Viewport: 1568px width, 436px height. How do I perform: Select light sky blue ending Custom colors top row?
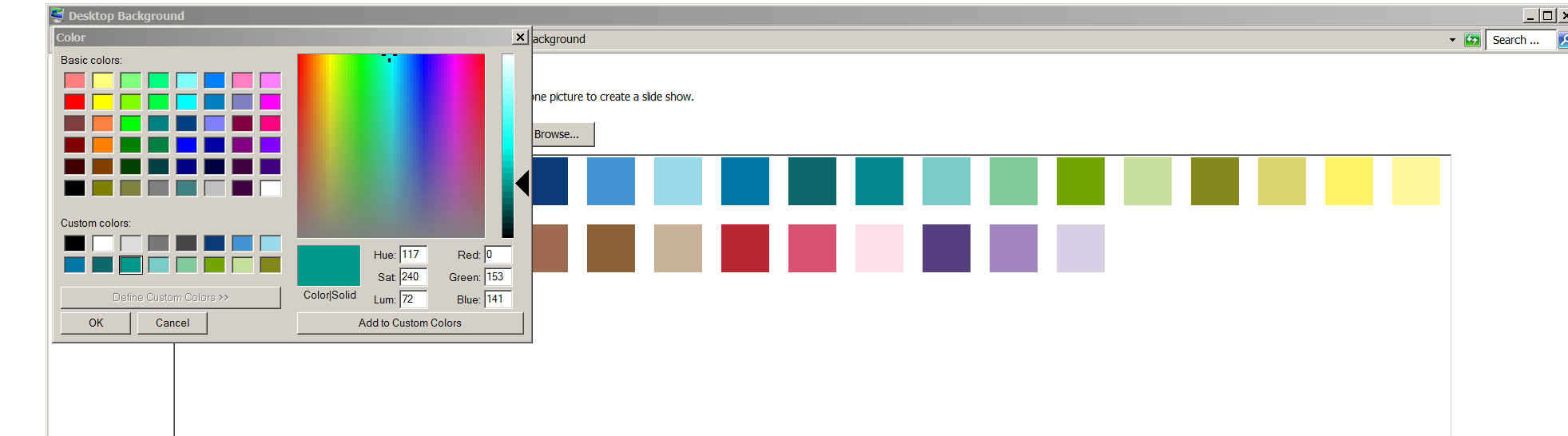click(270, 243)
